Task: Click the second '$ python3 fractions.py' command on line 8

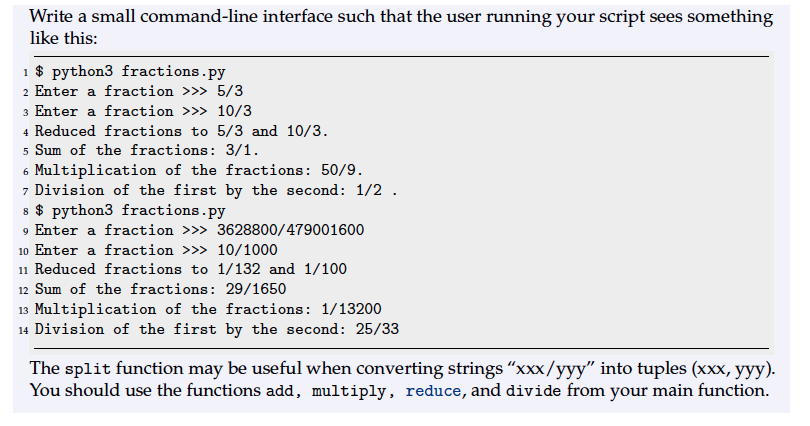Action: pyautogui.click(x=130, y=210)
